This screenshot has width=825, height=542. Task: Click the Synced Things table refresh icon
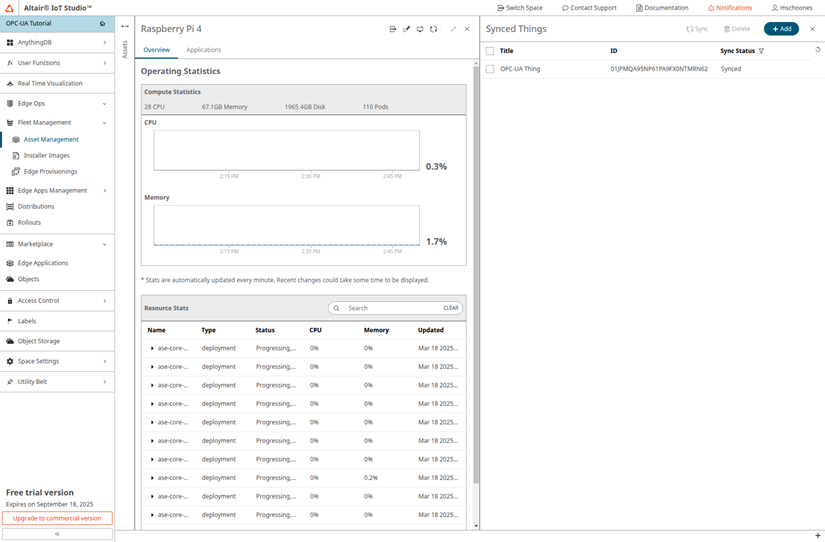818,49
